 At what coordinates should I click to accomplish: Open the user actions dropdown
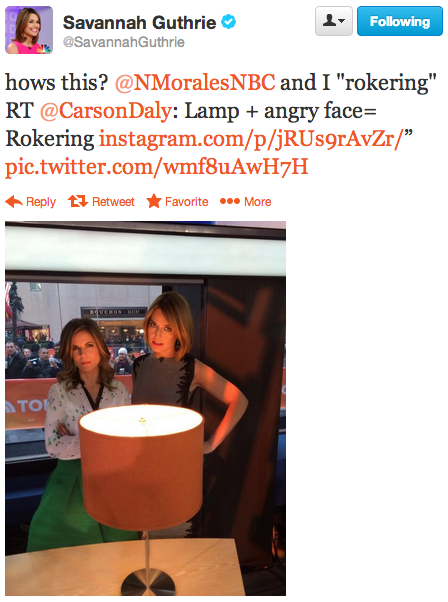pos(334,21)
